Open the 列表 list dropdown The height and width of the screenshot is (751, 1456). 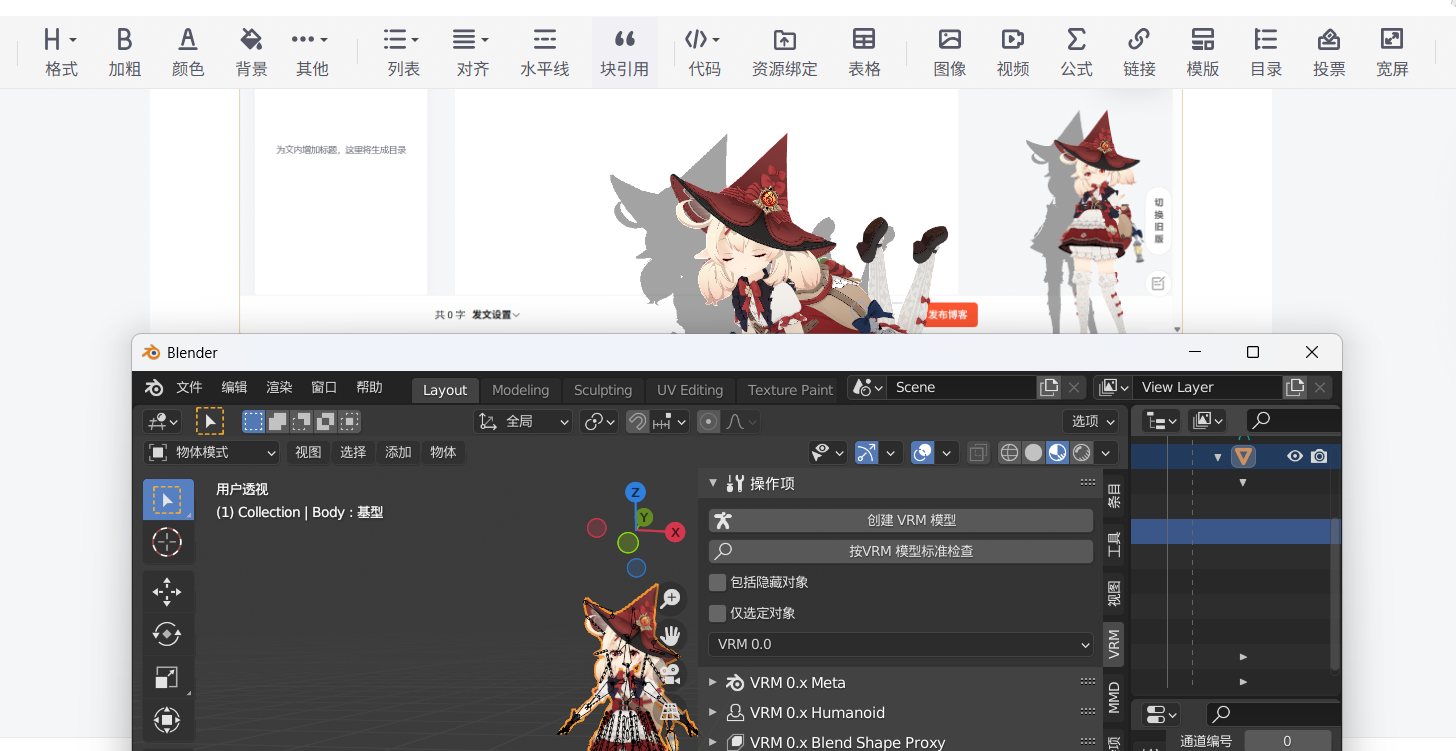(x=403, y=52)
